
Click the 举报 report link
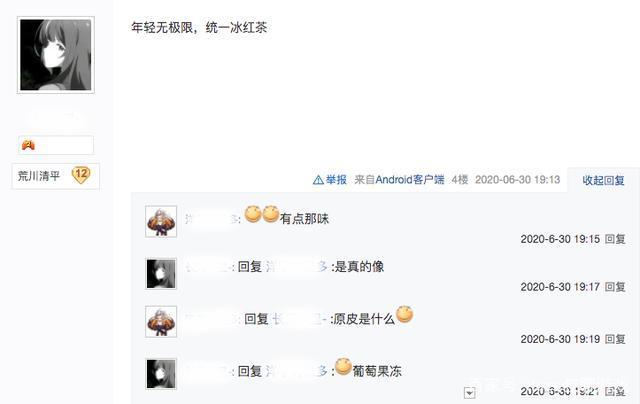click(x=336, y=180)
